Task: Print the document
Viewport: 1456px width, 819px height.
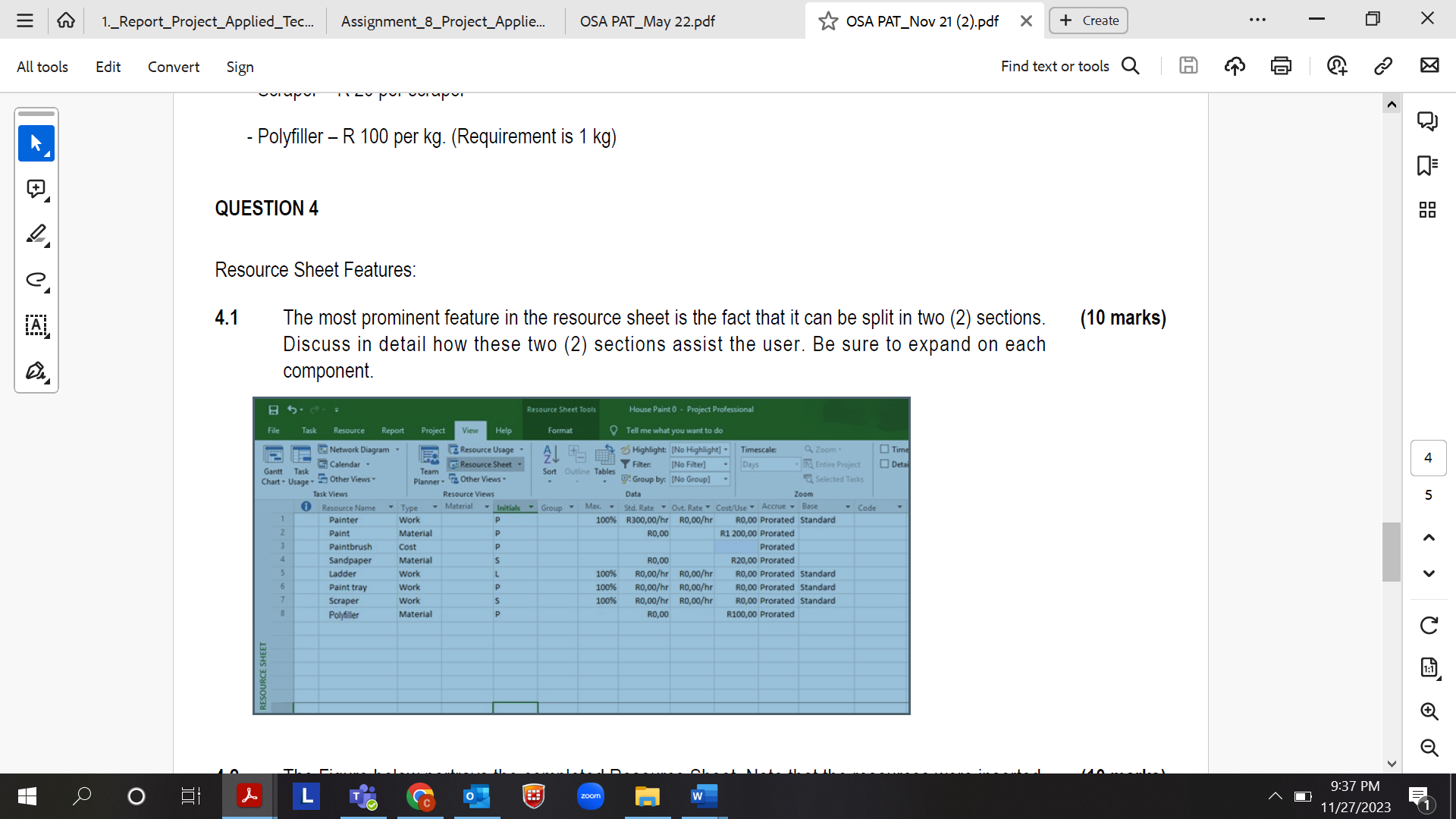Action: click(1281, 66)
